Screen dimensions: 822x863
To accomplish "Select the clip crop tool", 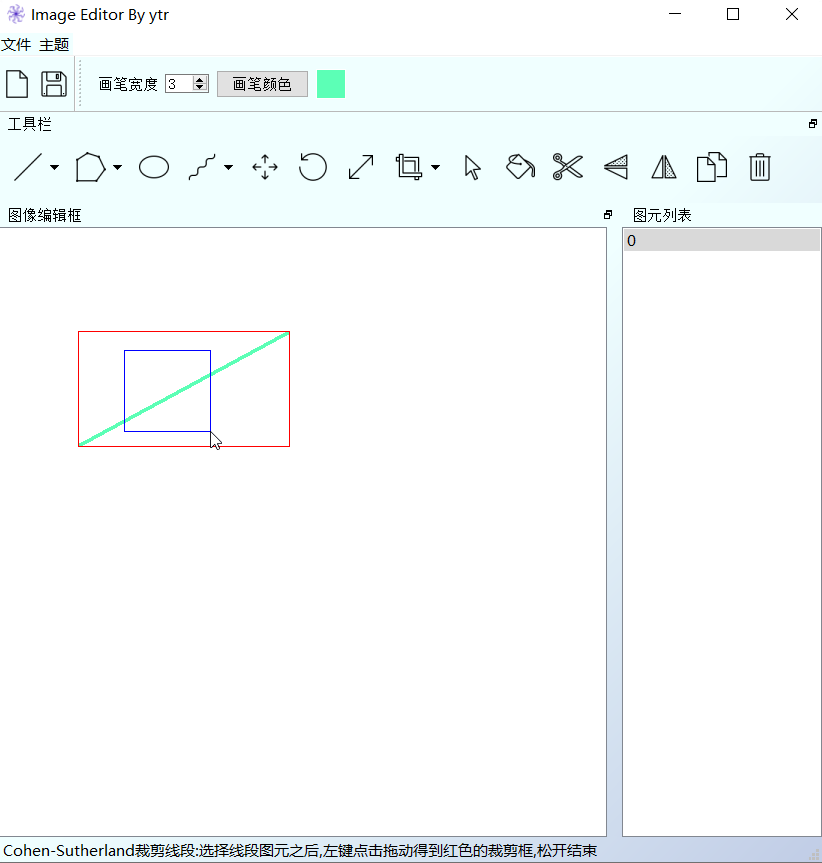I will (409, 167).
